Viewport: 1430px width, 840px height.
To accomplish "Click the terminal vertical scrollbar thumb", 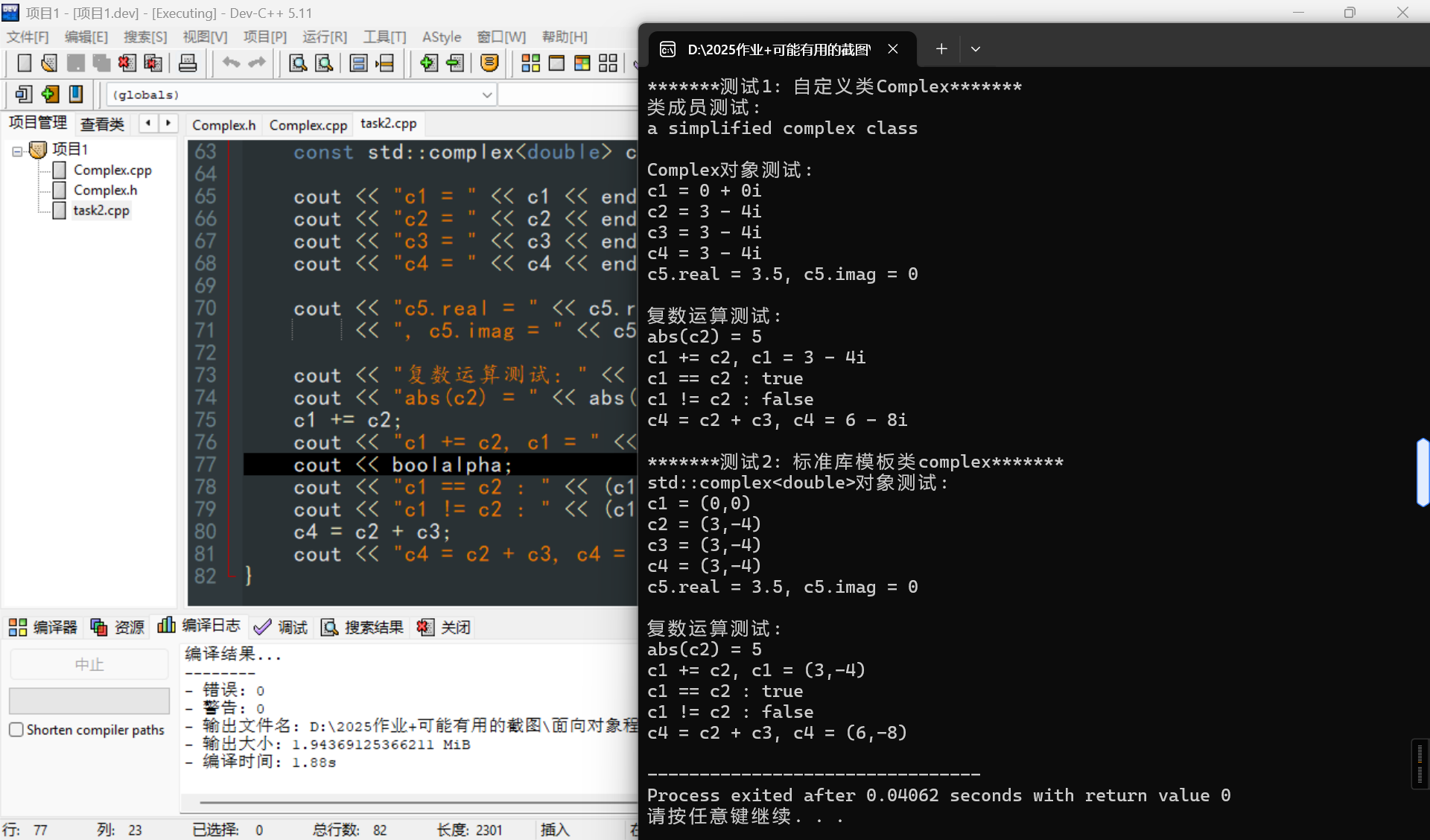I will click(x=1423, y=472).
